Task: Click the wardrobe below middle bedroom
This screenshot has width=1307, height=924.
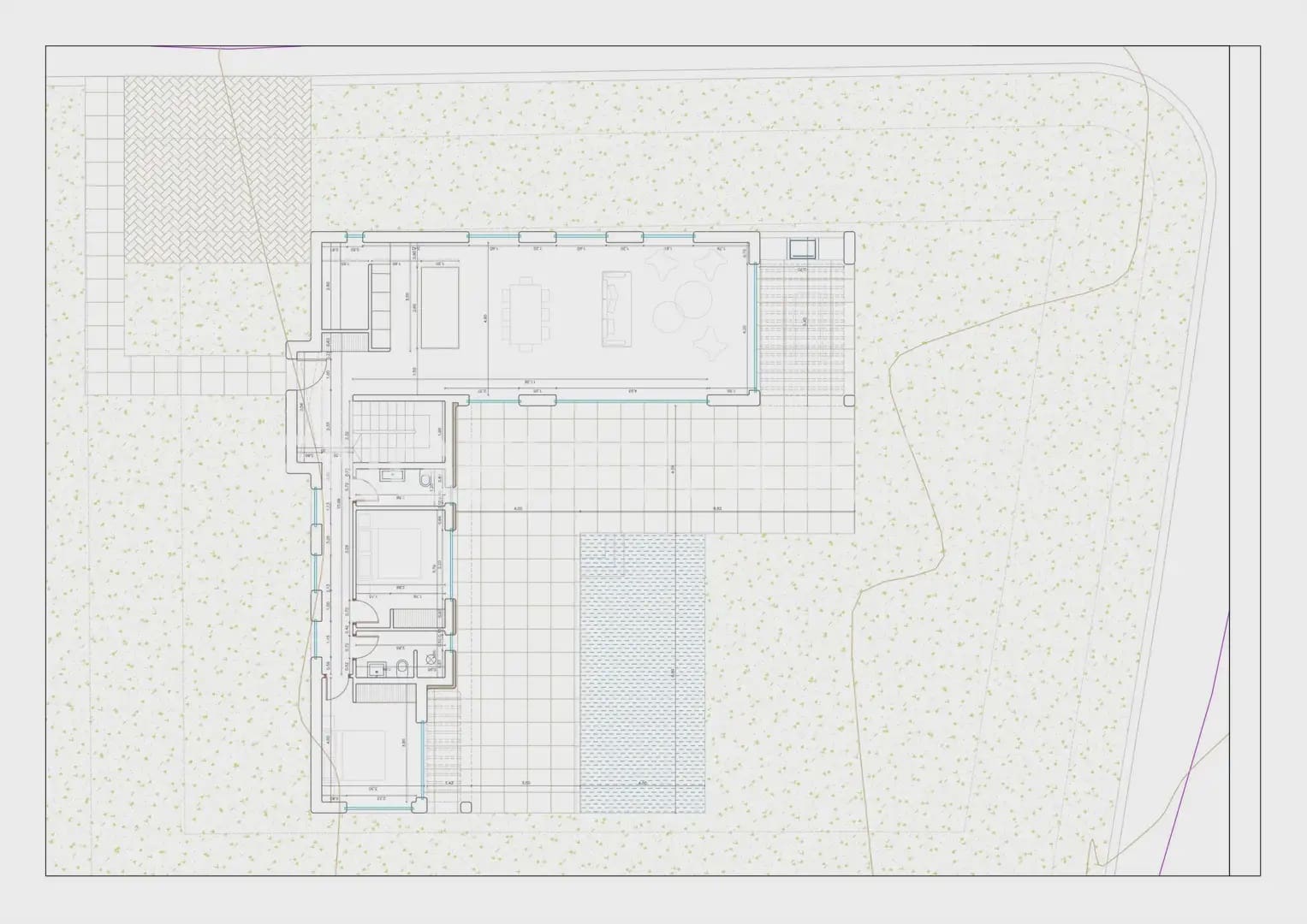Action: click(x=414, y=618)
